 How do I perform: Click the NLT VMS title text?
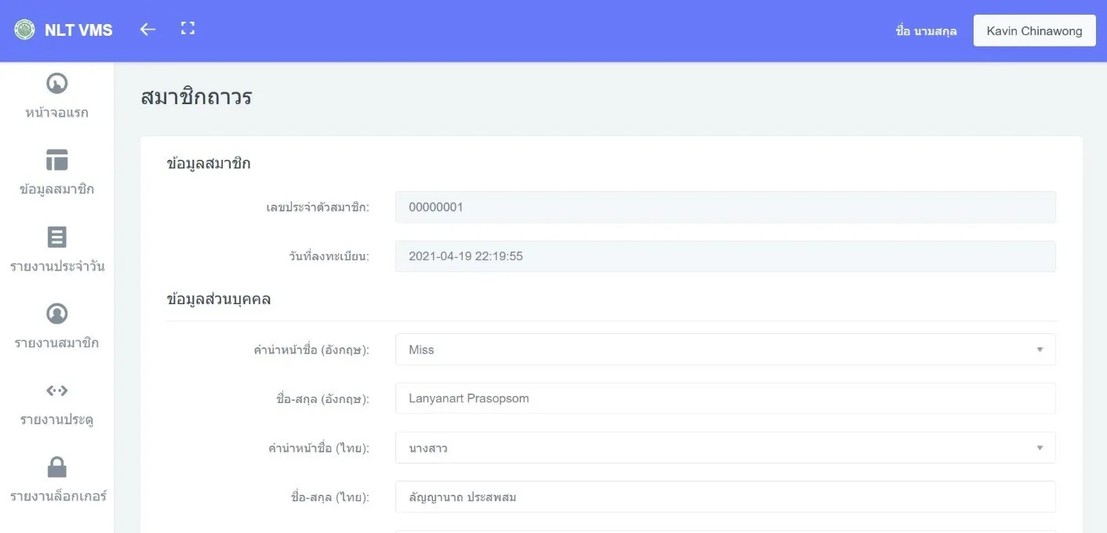coord(78,30)
